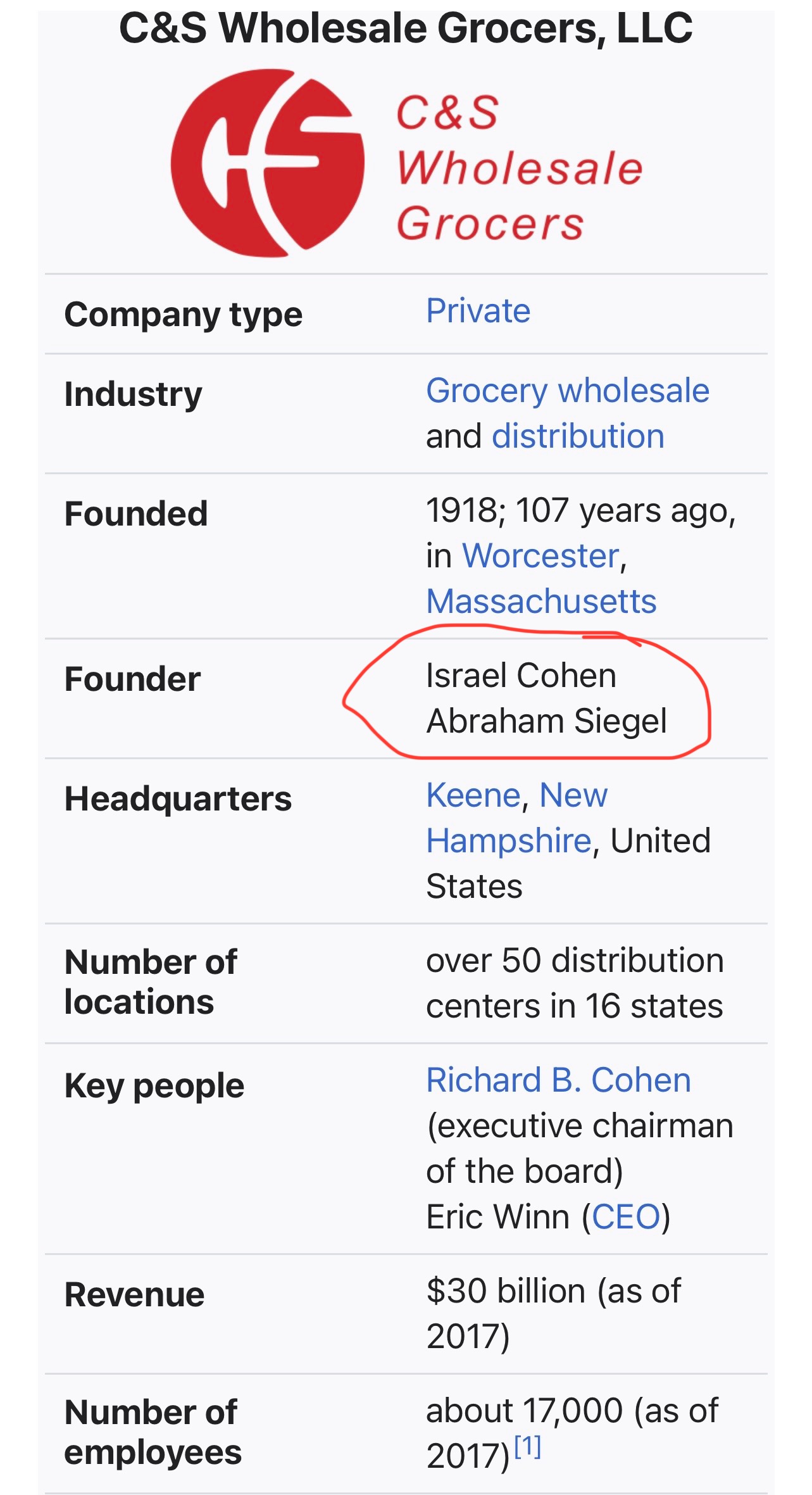Viewport: 812px width, 1495px height.
Task: Follow the Grocery wholesale link
Action: click(x=567, y=391)
